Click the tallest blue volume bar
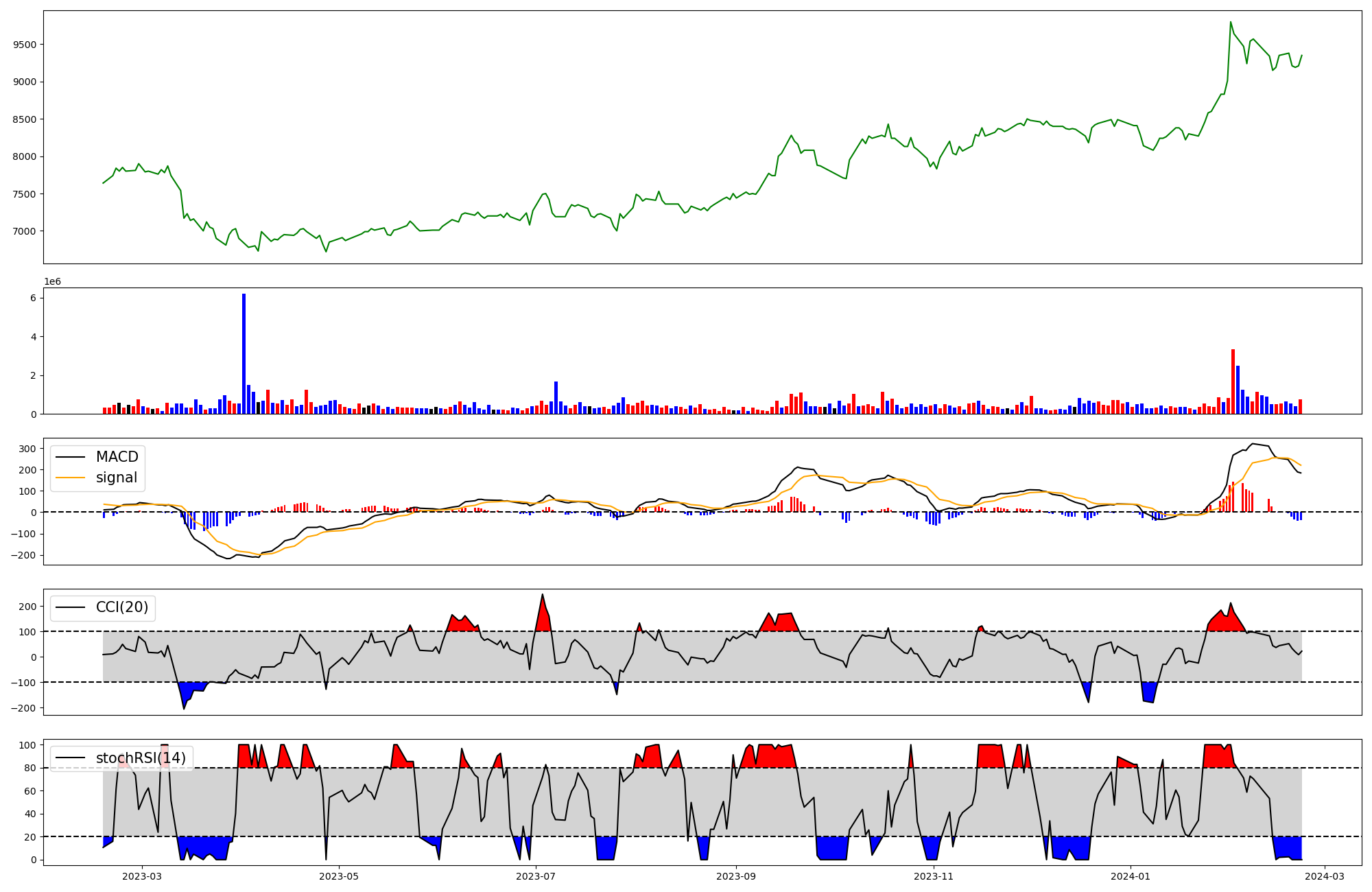This screenshot has height=892, width=1372. click(244, 353)
